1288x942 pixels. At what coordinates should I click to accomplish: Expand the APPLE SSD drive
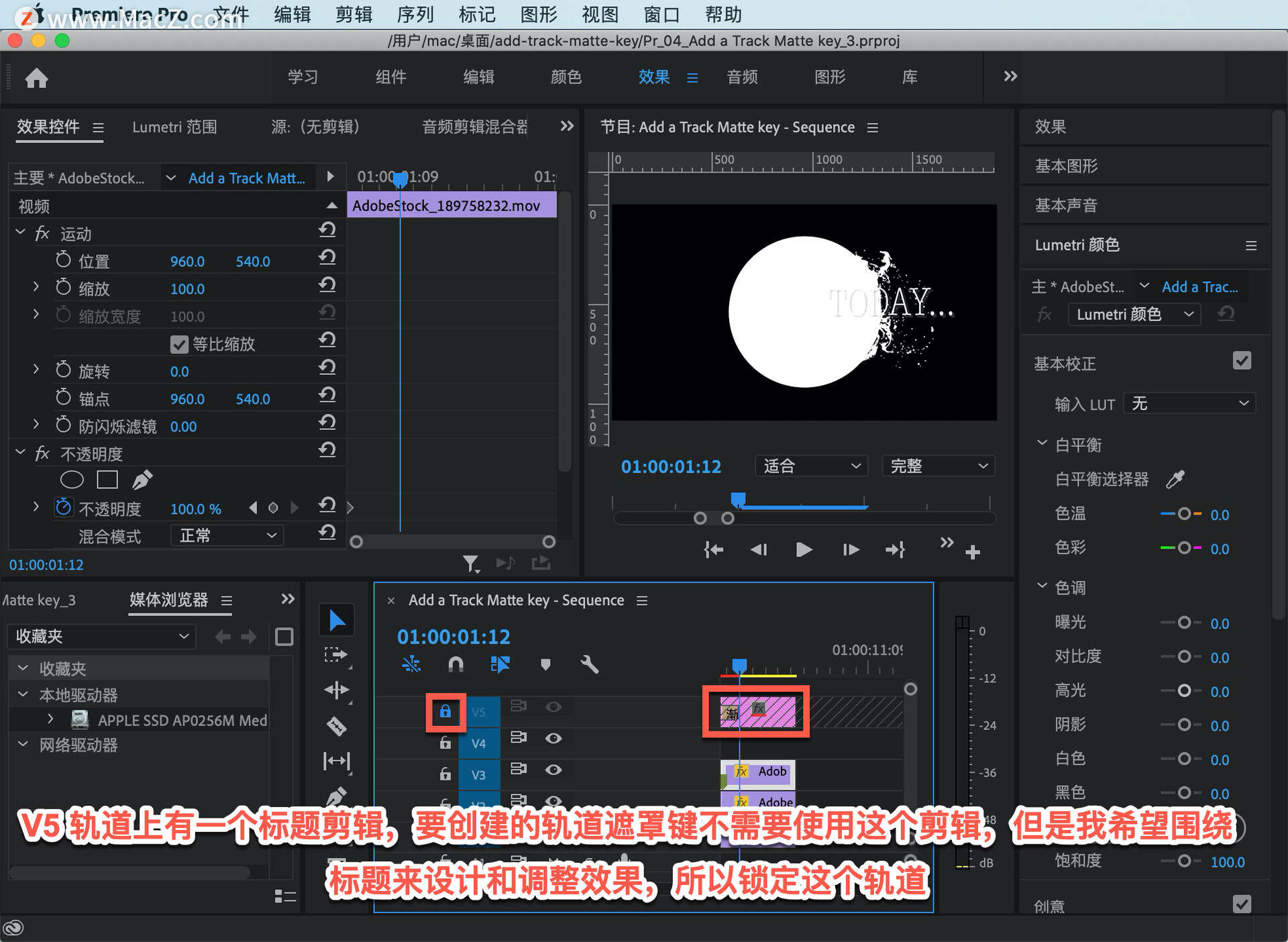coord(50,719)
